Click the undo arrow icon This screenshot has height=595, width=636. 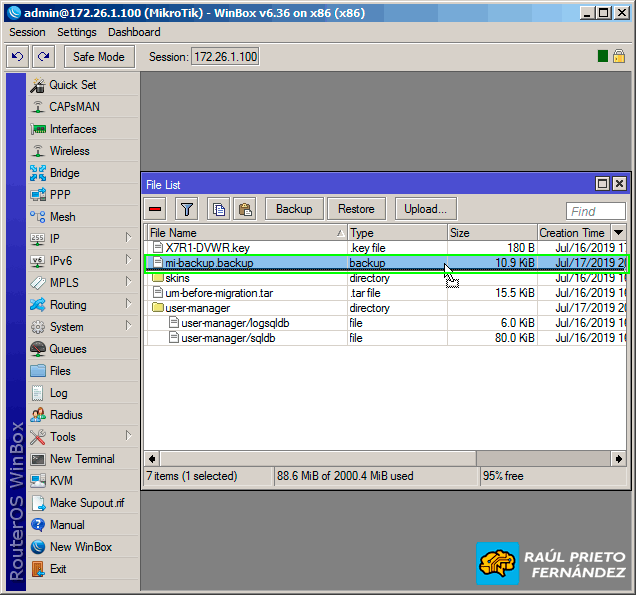(17, 57)
